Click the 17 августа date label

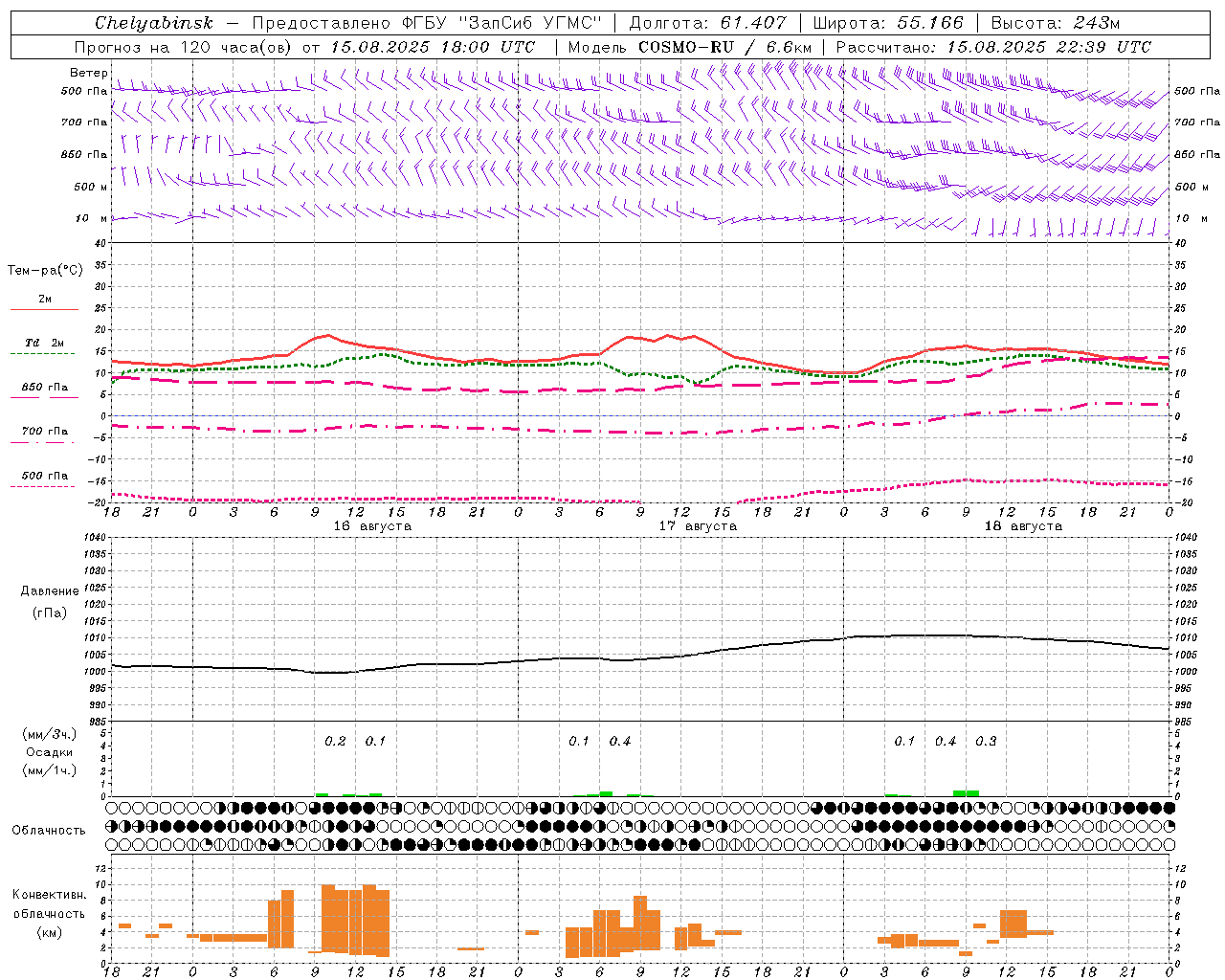pos(698,526)
